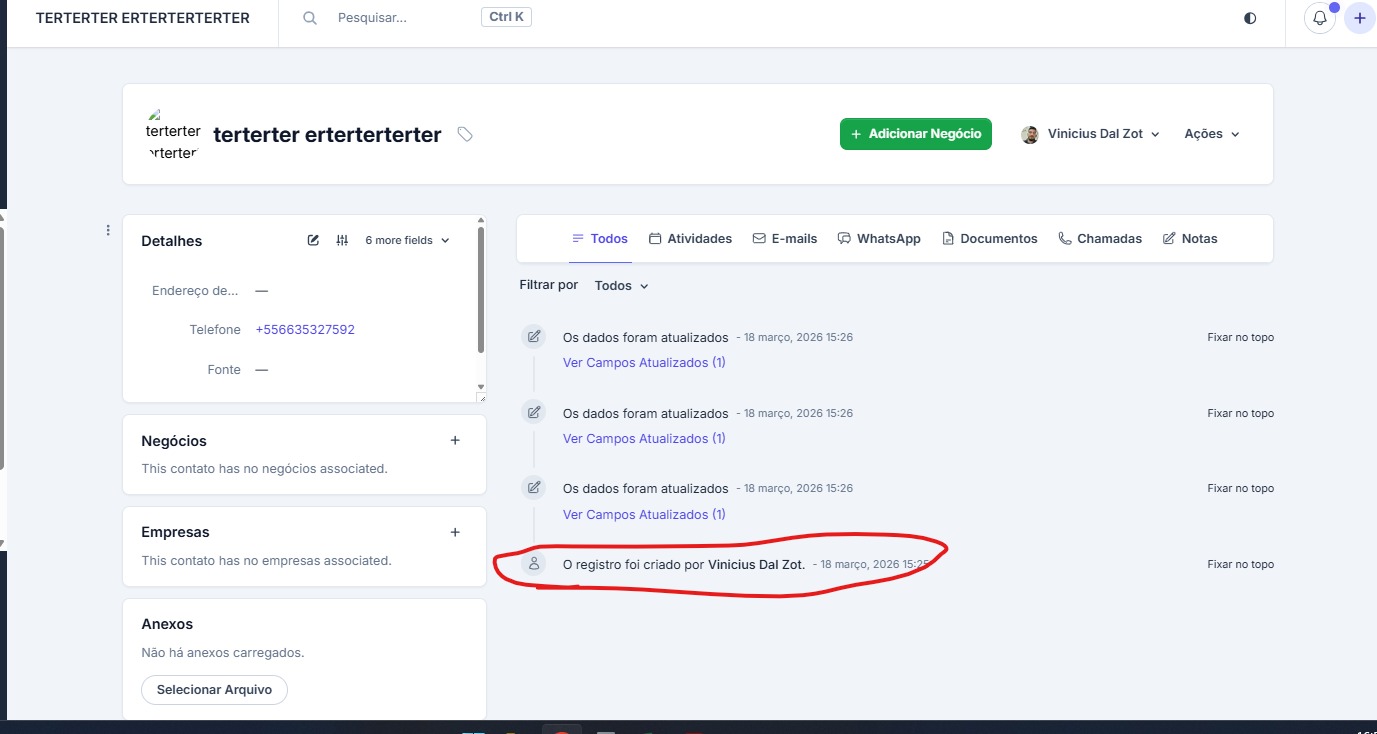Switch to the WhatsApp tab
Screen dimensions: 1377x734
[879, 239]
